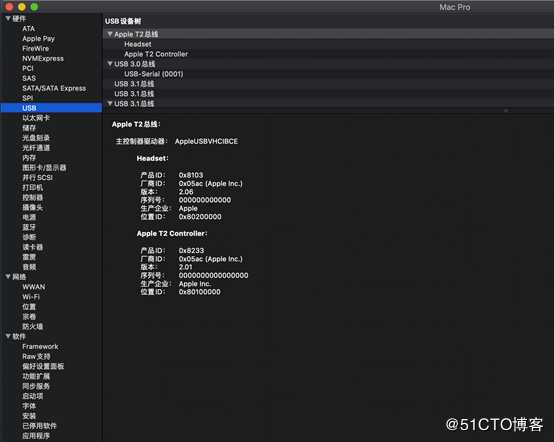
Task: Open 应用程序 in the sidebar
Action: coord(36,436)
